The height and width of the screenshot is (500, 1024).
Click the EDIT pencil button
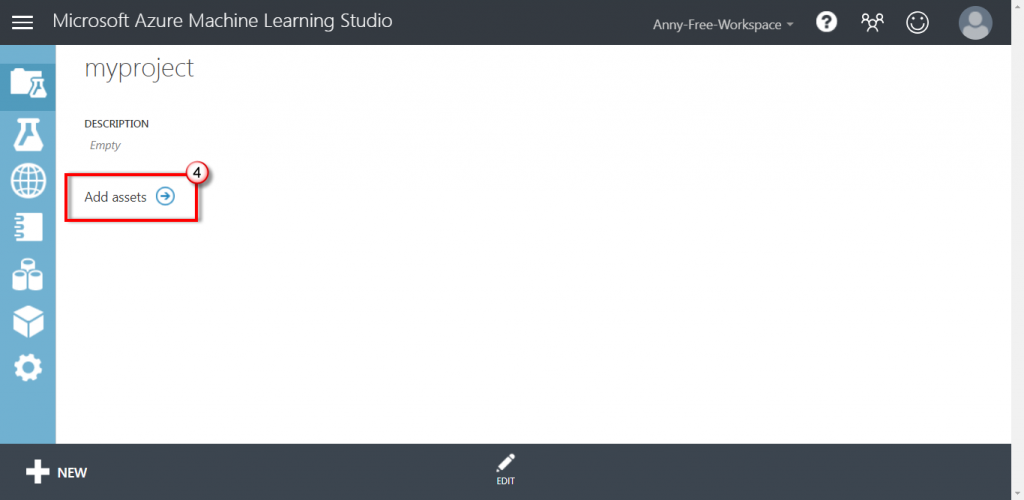[505, 470]
